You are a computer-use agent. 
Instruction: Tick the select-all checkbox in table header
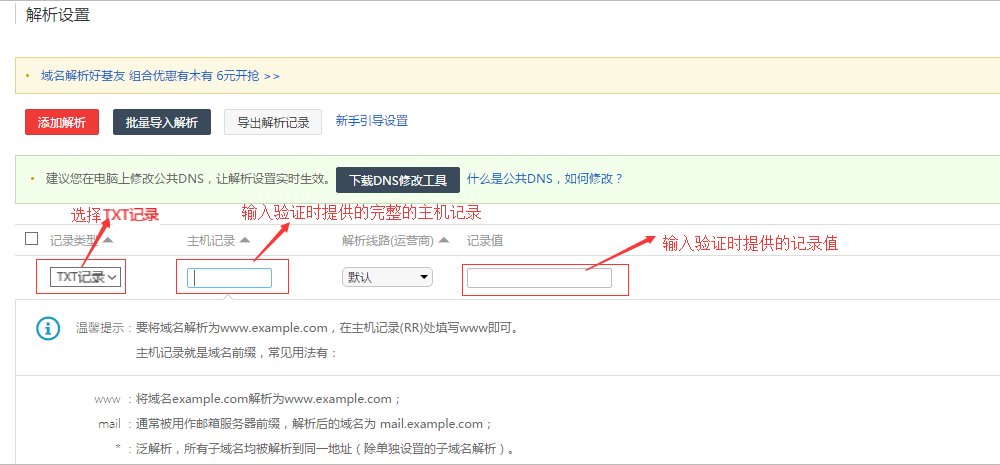(32, 239)
